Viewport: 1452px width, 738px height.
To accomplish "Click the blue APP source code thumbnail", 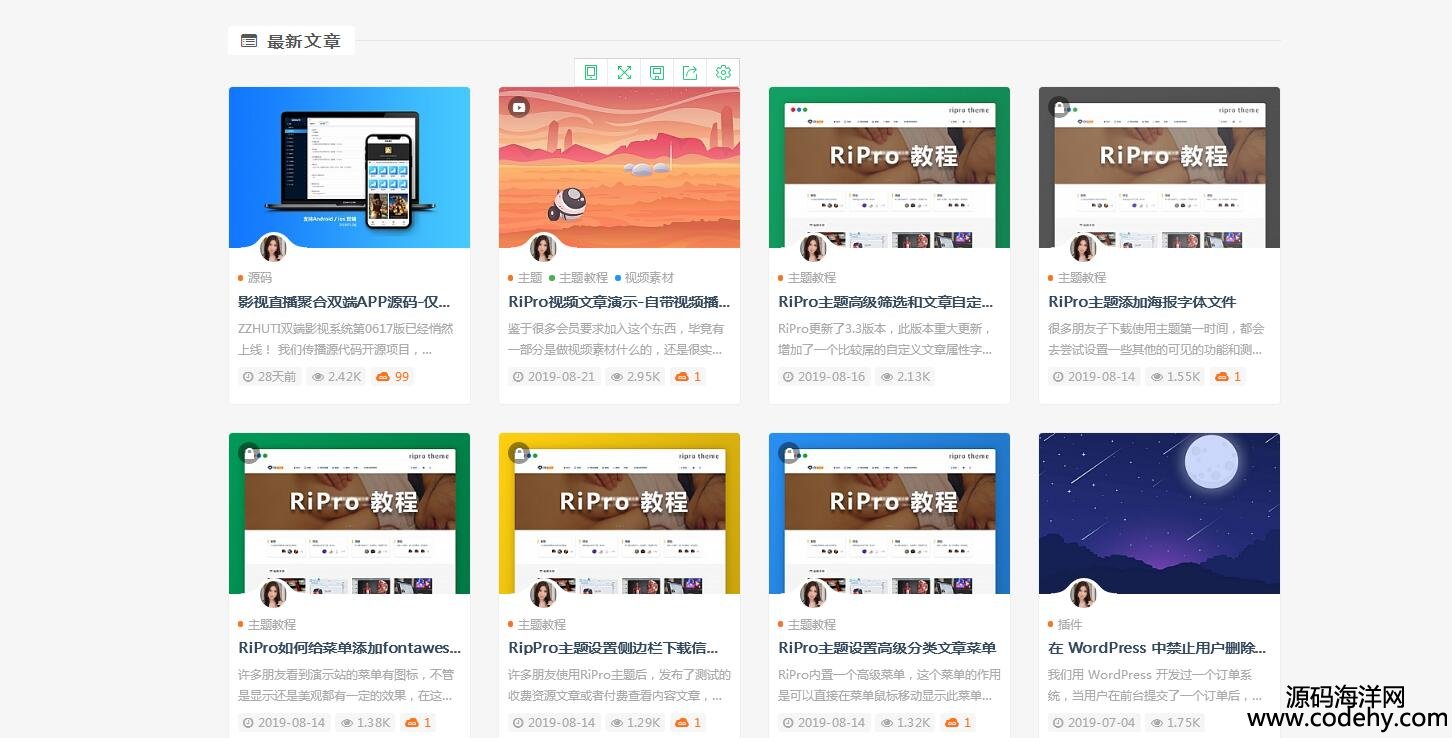I will 349,167.
